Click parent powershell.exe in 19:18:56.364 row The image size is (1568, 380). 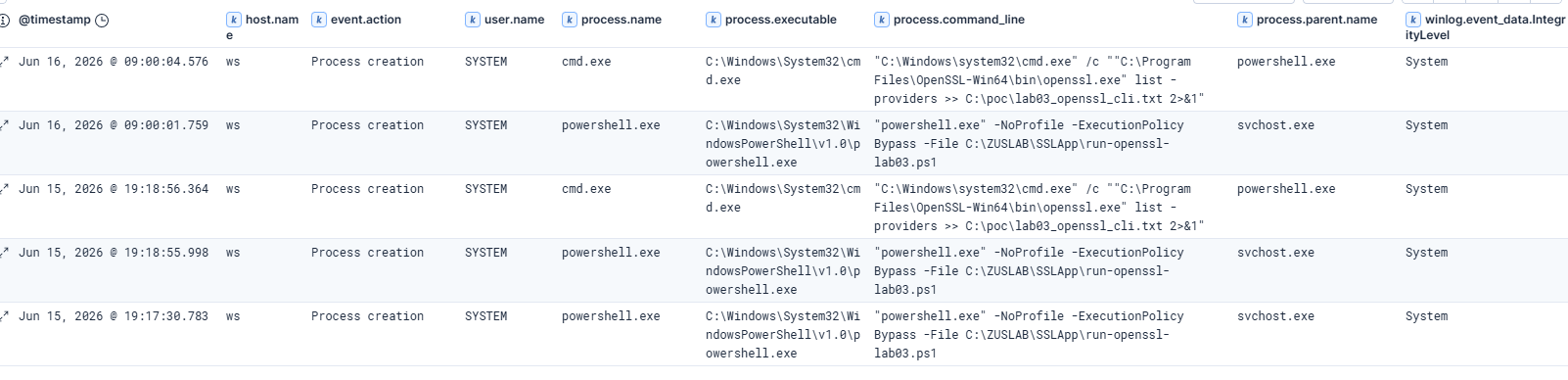click(1286, 189)
